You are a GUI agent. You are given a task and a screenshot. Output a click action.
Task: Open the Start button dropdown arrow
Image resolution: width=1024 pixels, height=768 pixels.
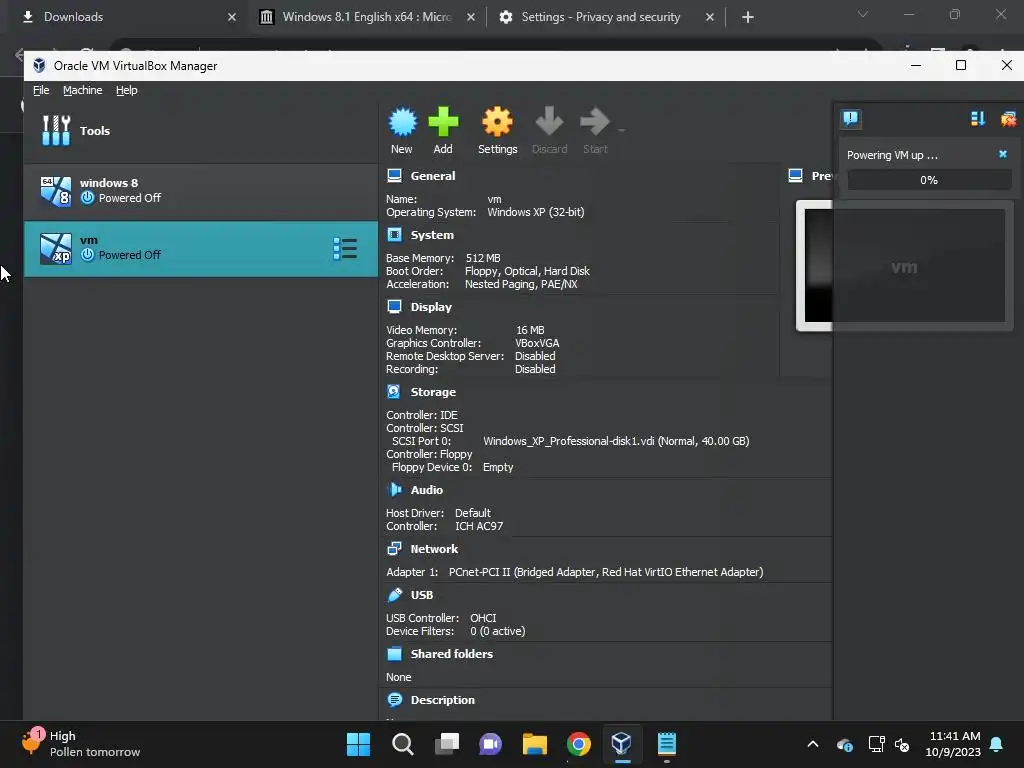[621, 130]
